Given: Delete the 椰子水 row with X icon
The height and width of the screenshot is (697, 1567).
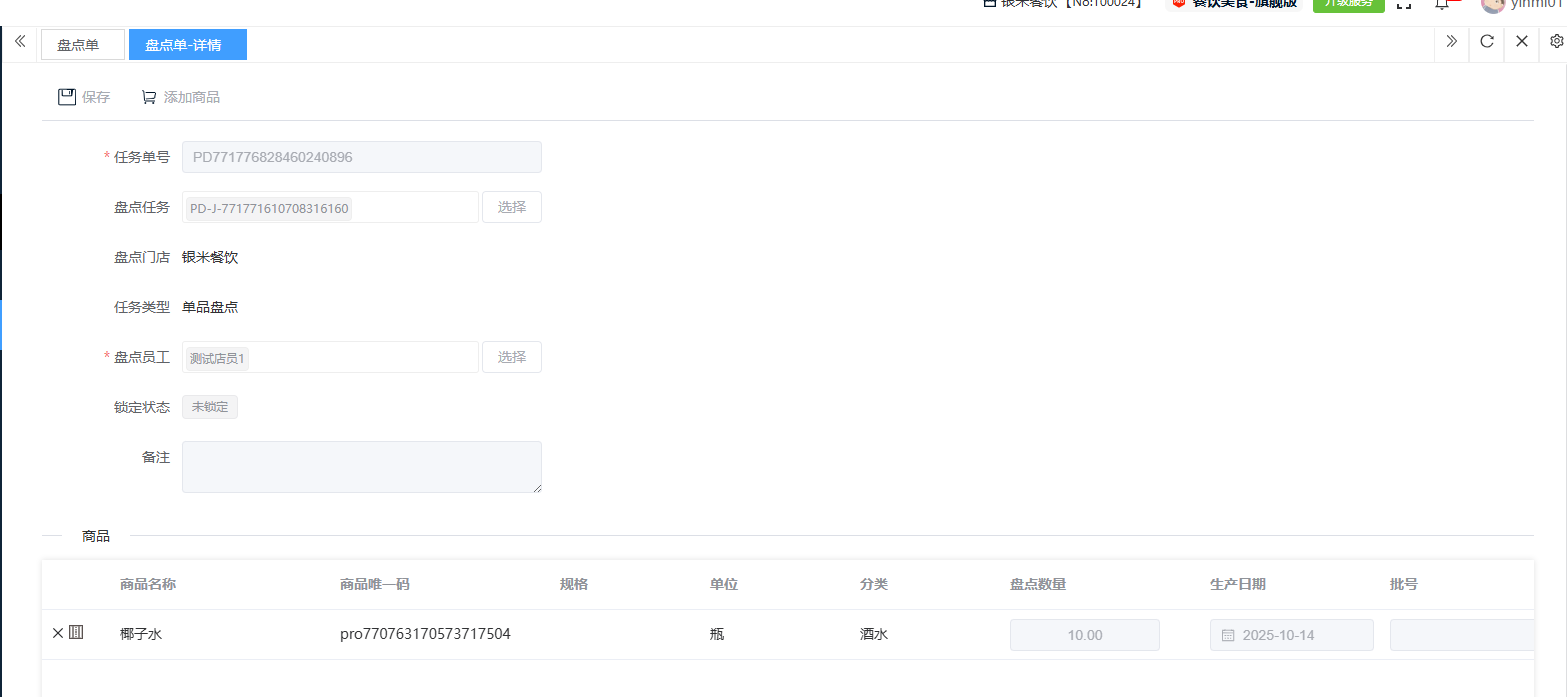Looking at the screenshot, I should (57, 633).
